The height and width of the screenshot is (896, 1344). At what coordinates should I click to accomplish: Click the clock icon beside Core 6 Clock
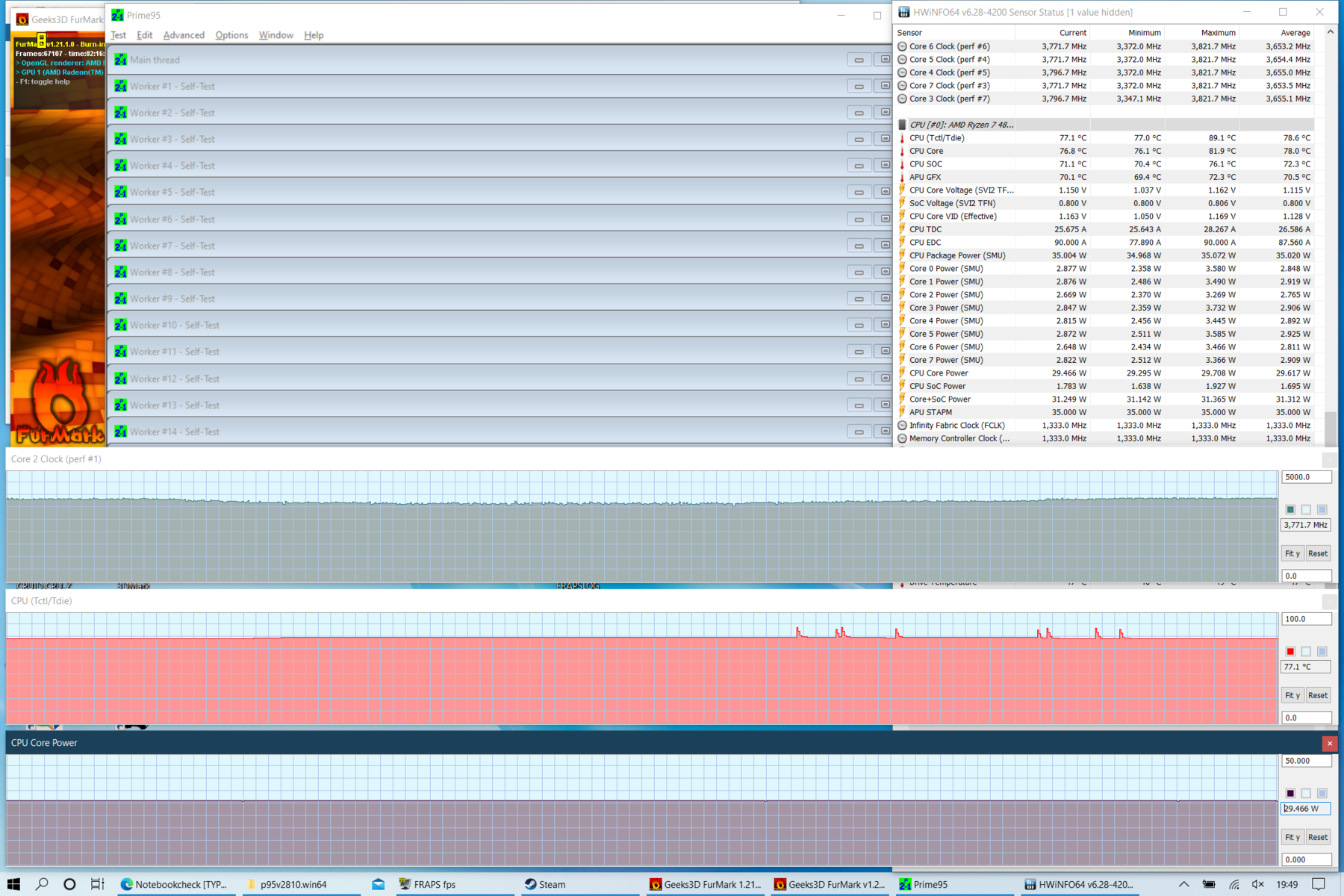coord(902,46)
